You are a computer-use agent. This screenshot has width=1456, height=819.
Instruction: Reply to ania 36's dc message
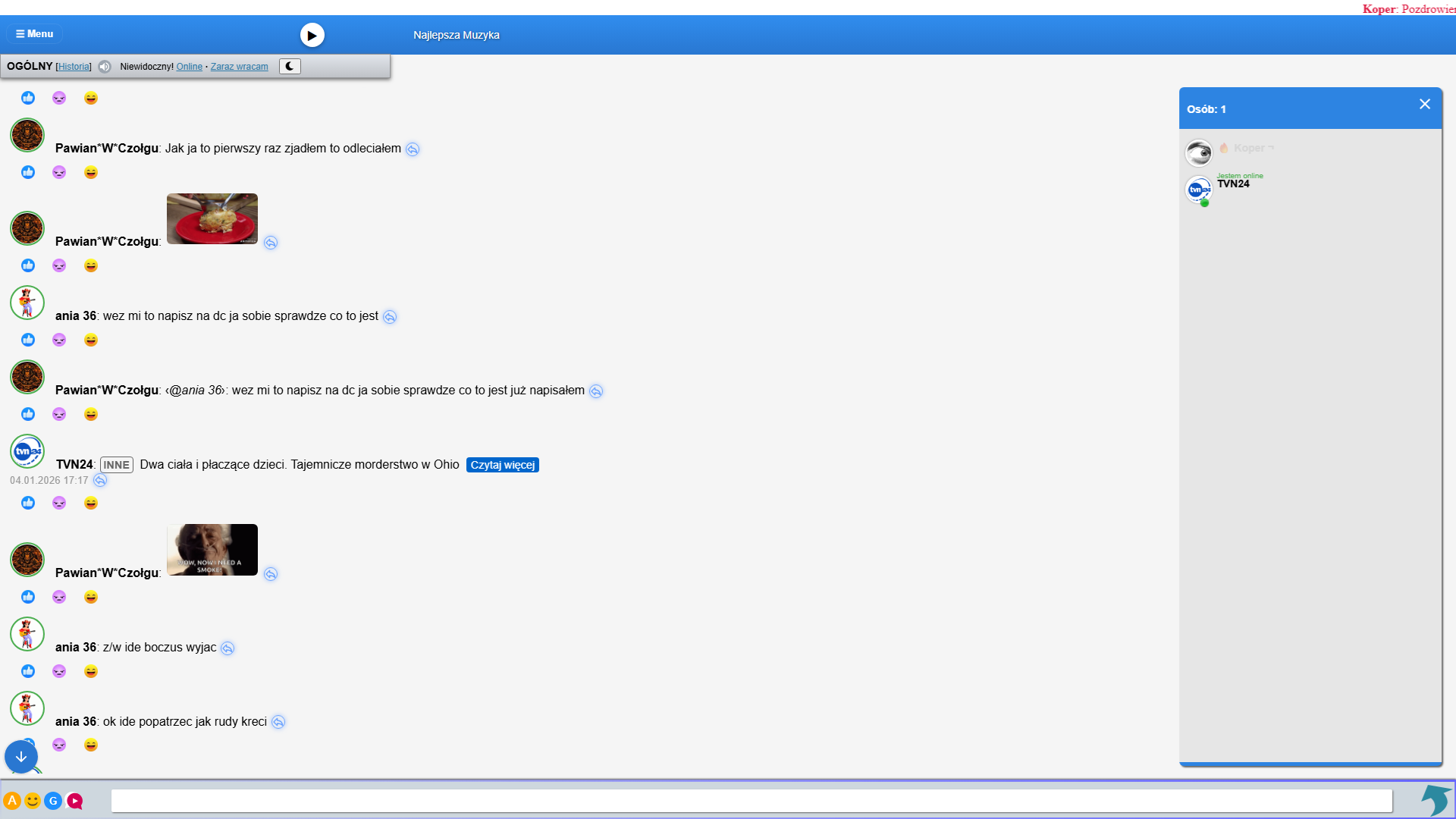click(390, 317)
